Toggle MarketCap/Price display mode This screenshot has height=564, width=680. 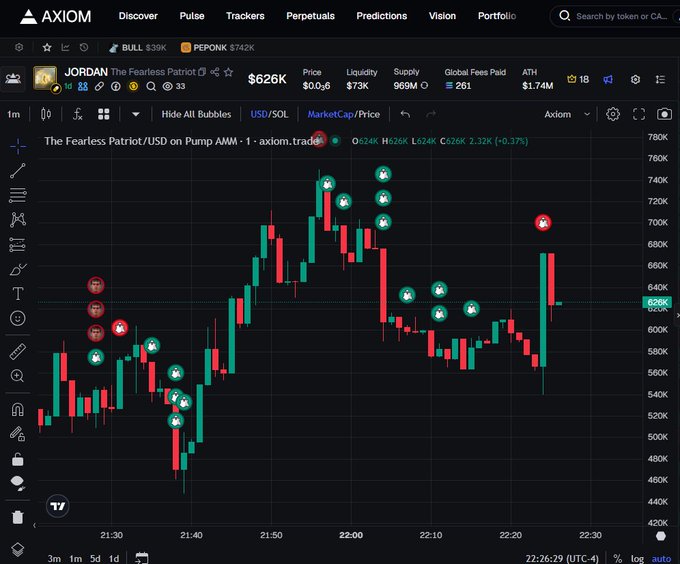click(x=343, y=114)
